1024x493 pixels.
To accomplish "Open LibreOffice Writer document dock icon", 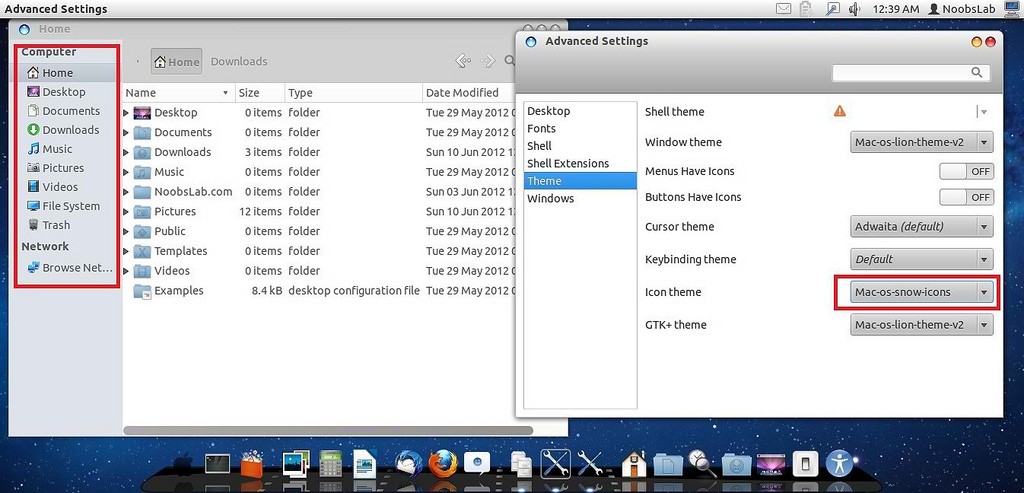I will point(365,464).
